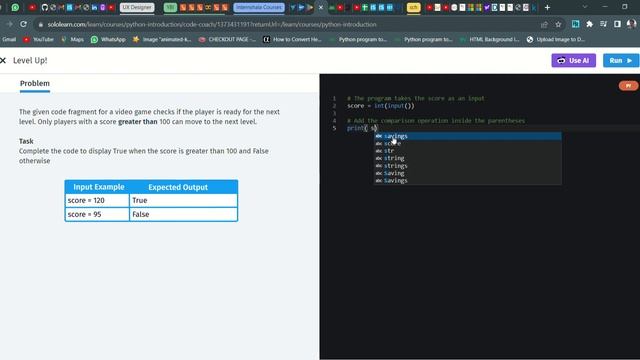Open Python program bookmark beside HTML Background
This screenshot has width=640, height=360.
coord(424,40)
